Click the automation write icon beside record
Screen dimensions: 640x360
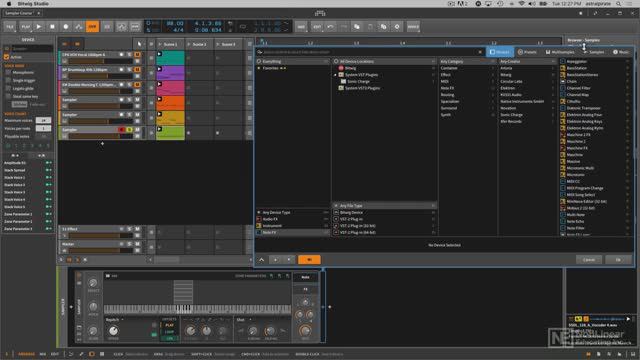click(x=79, y=27)
